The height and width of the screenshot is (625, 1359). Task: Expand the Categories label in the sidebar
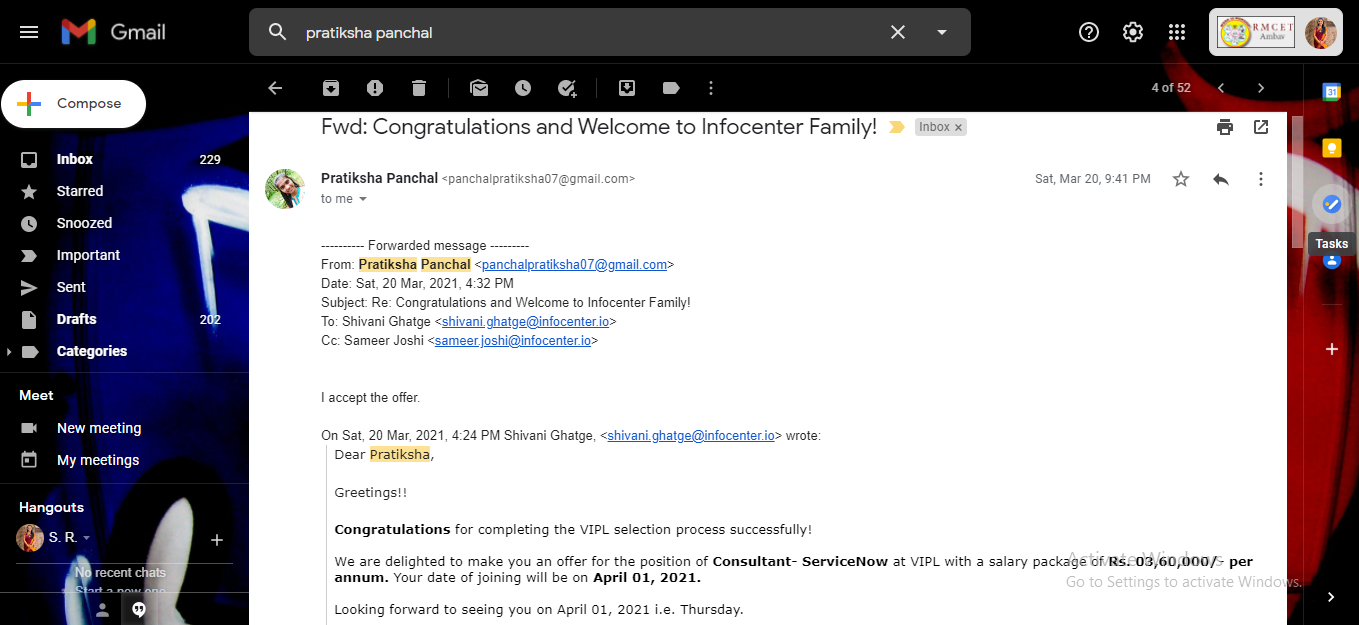coord(10,352)
